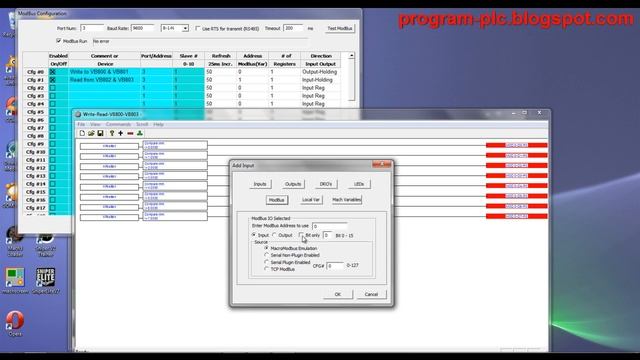Click the red minus remove rung icon

pos(130,133)
